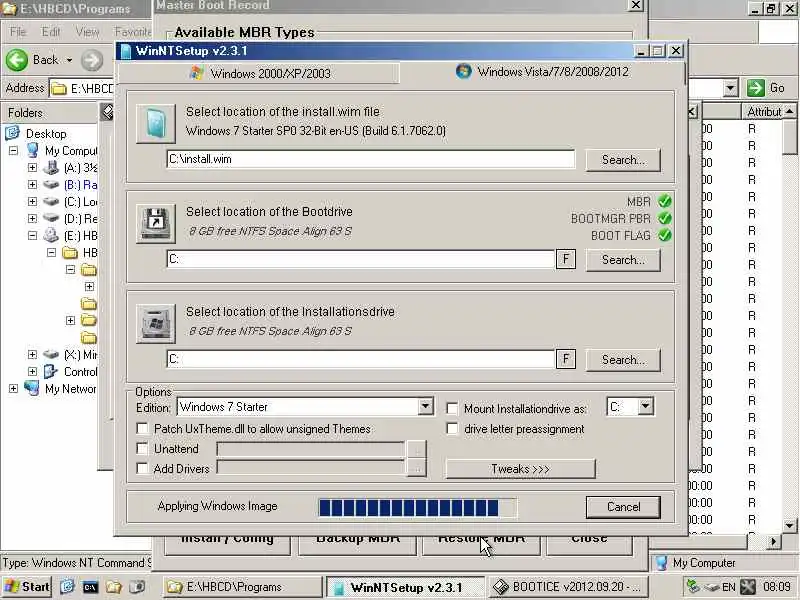Open the Explorer address bar dropdown
This screenshot has height=600, width=800.
(730, 88)
